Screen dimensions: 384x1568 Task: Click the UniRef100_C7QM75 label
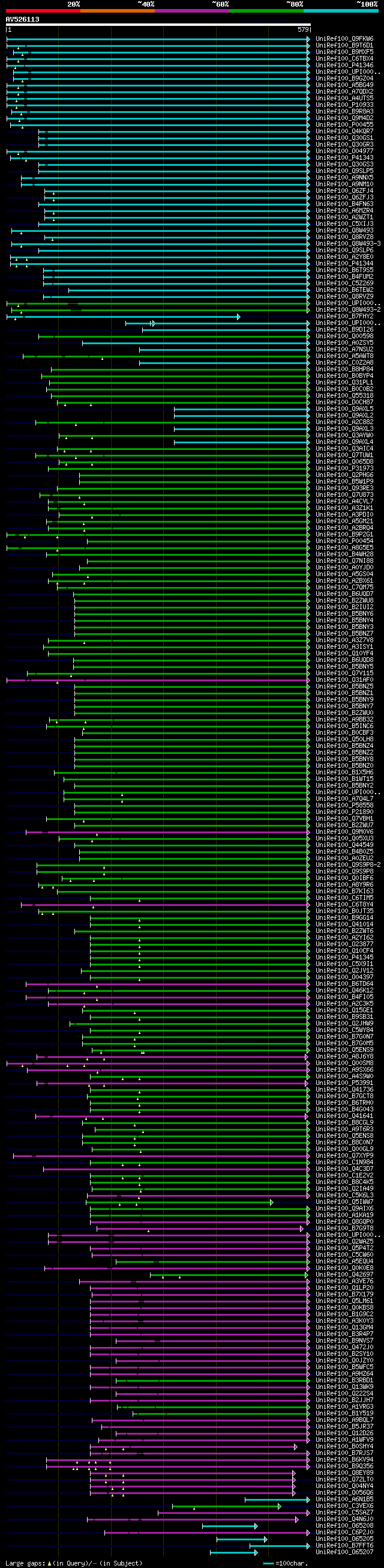point(344,588)
